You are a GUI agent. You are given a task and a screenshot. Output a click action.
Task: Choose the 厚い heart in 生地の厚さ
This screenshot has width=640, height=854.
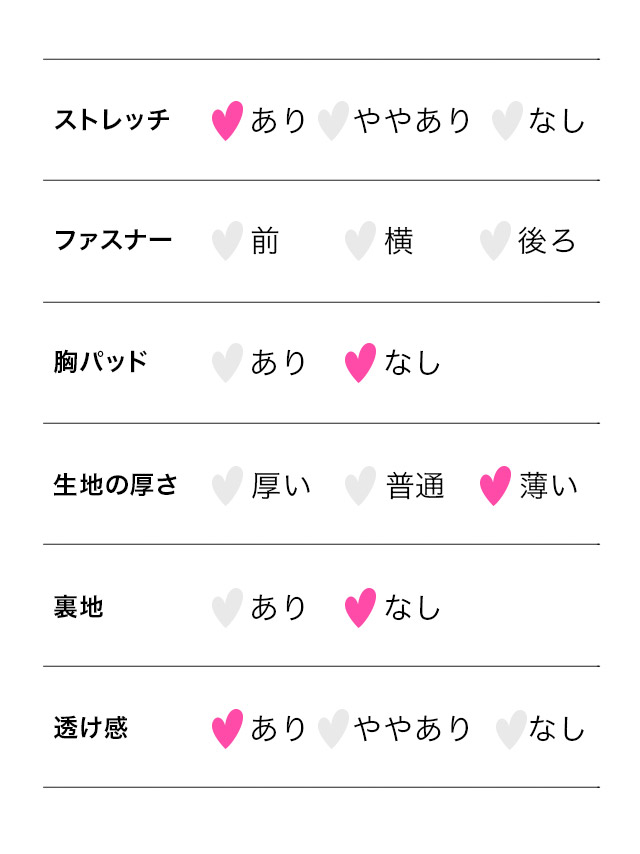point(228,486)
